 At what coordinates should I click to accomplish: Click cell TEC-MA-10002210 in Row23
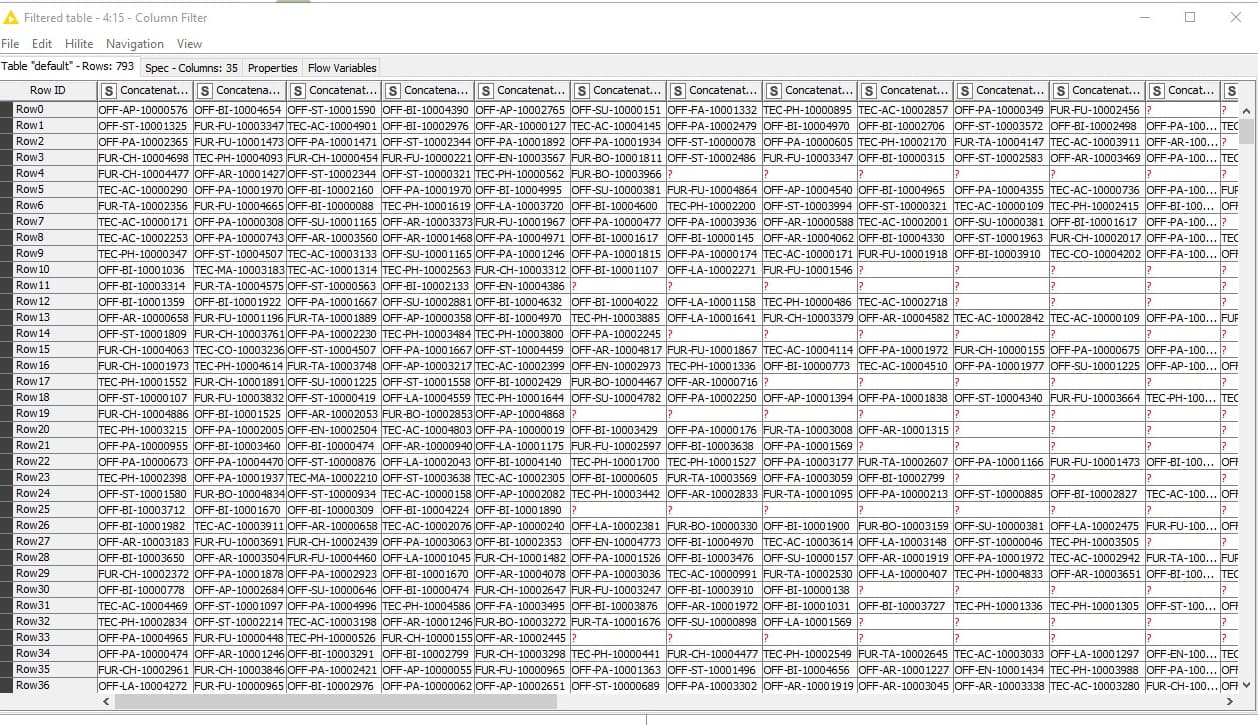click(x=333, y=478)
